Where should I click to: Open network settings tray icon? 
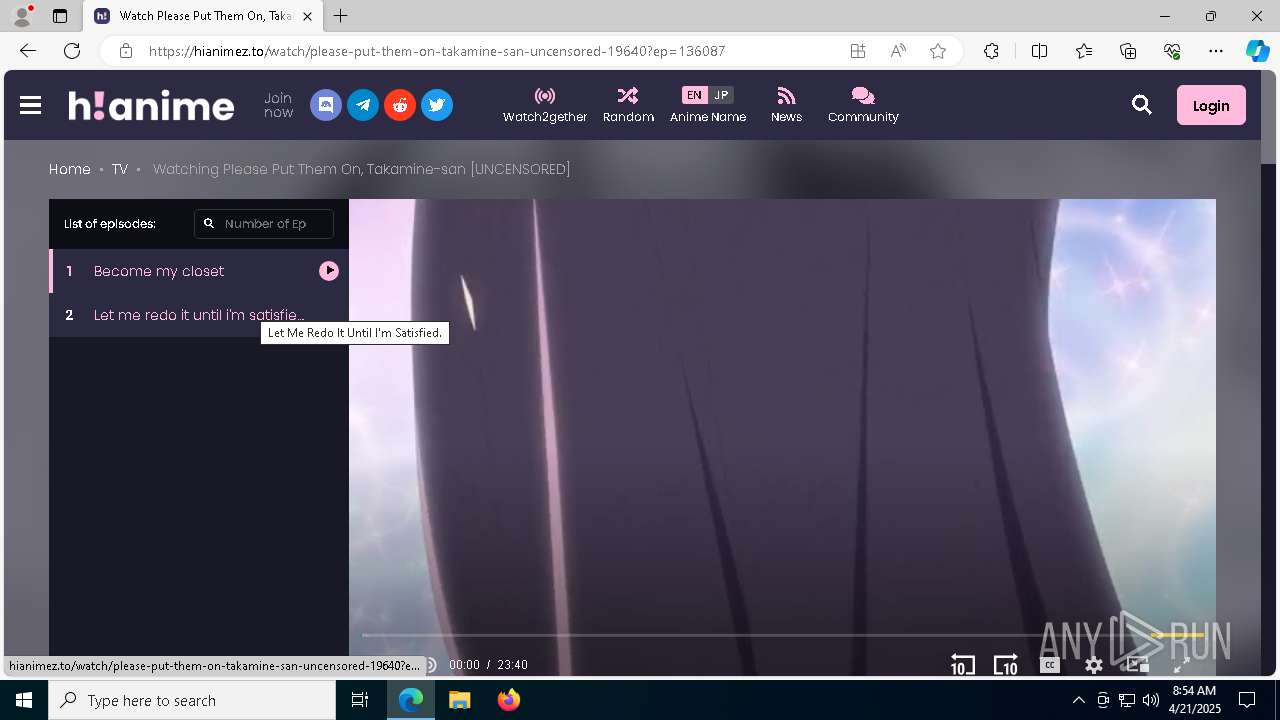[x=1127, y=700]
